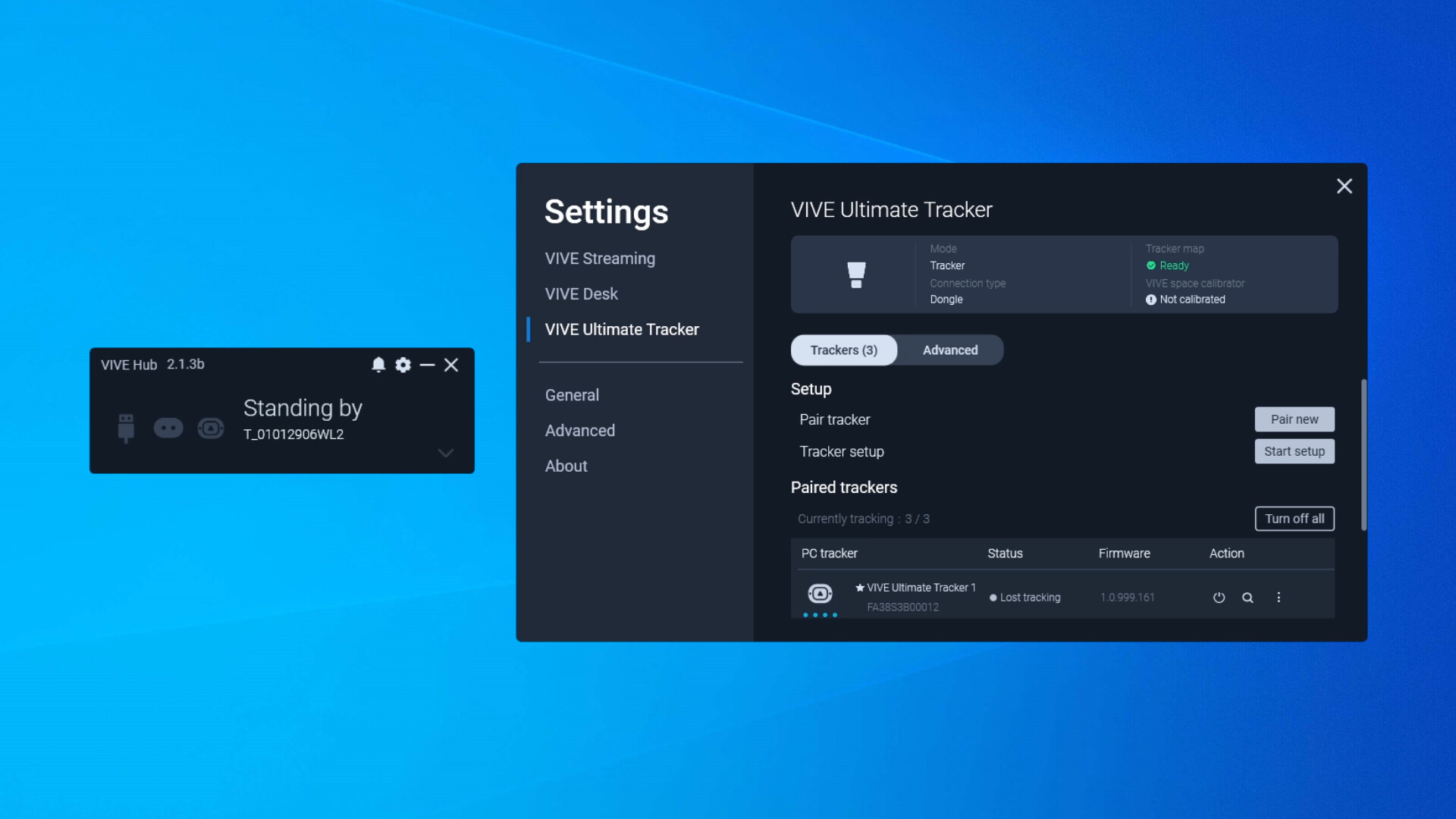Toggle the Lost tracking status indicator
1456x819 pixels.
pos(993,598)
